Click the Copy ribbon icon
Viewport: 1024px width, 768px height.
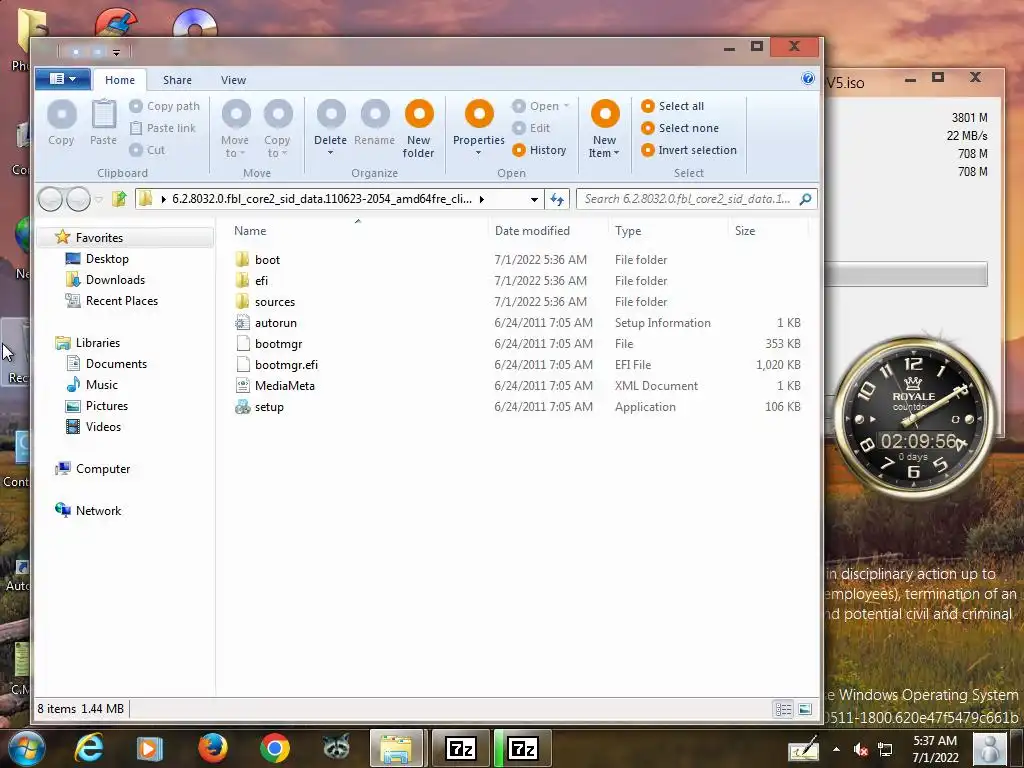(61, 122)
